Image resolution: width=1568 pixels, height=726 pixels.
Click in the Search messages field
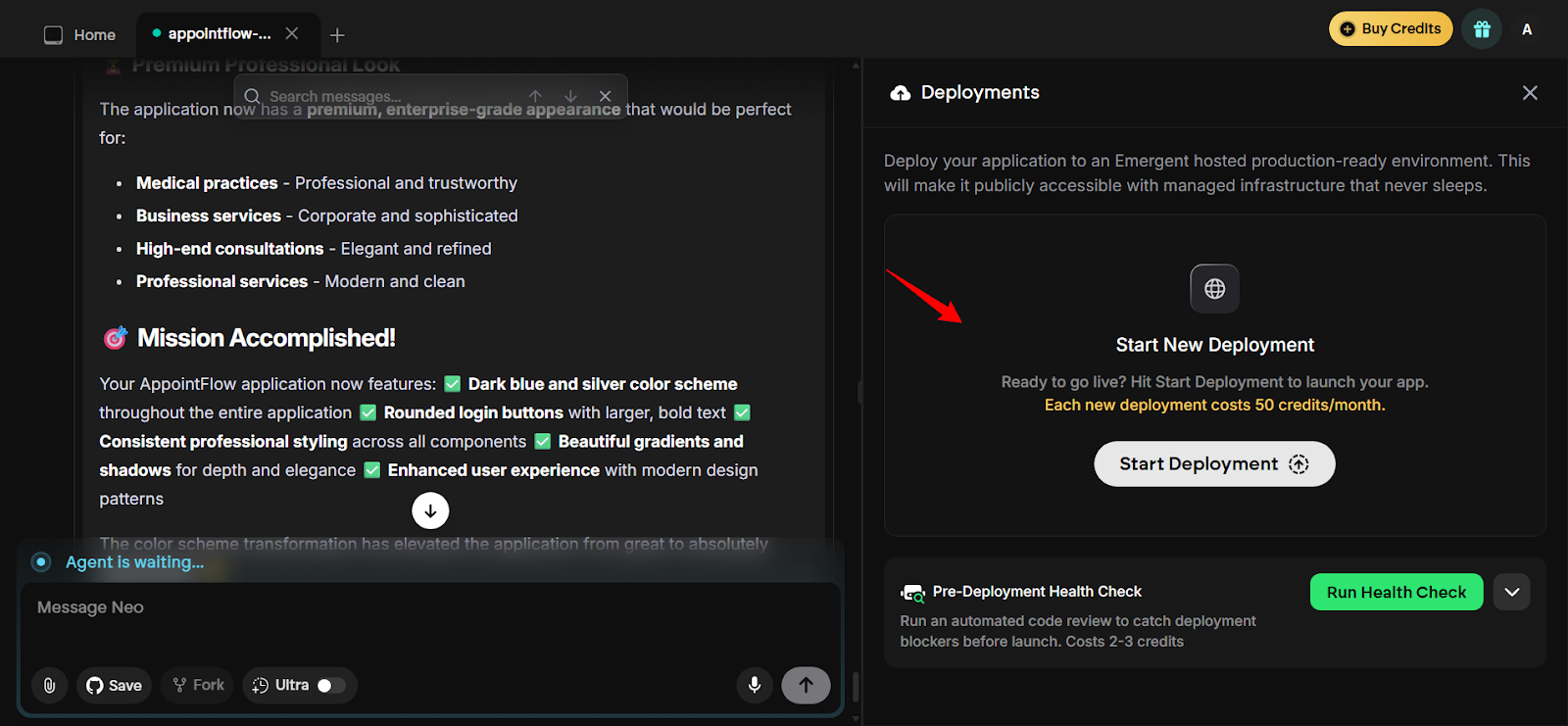point(392,96)
